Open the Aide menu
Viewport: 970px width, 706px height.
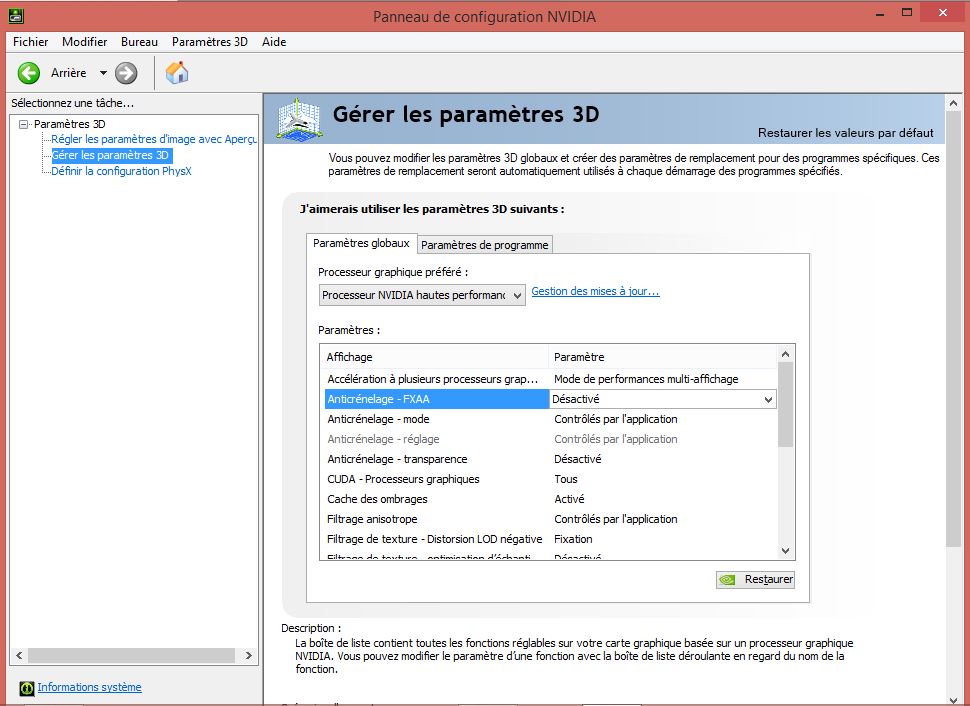(x=274, y=41)
